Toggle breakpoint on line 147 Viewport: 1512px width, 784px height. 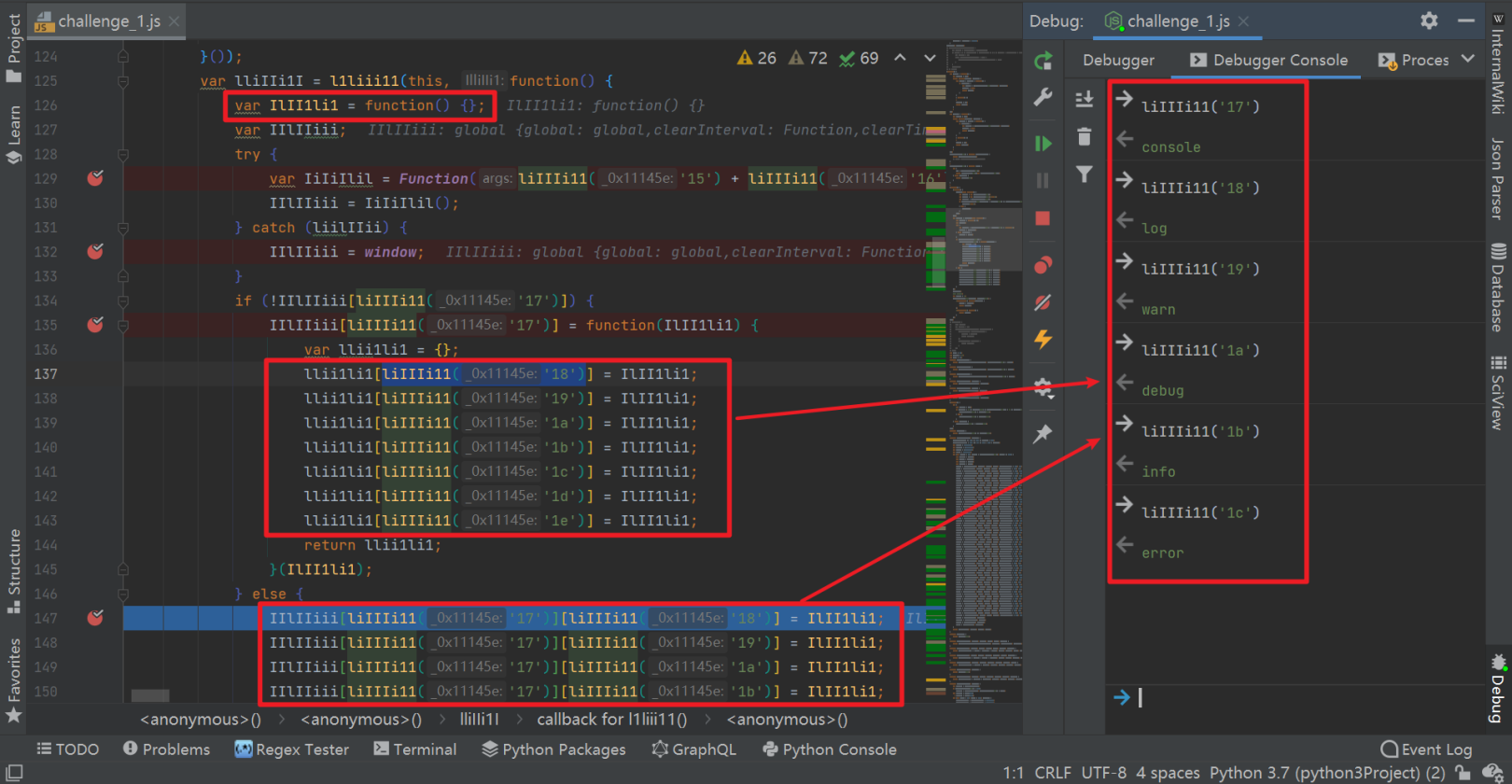pos(95,618)
